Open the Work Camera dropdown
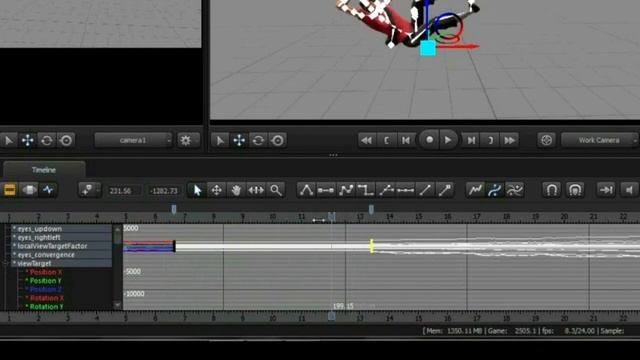This screenshot has height=360, width=640. 599,140
